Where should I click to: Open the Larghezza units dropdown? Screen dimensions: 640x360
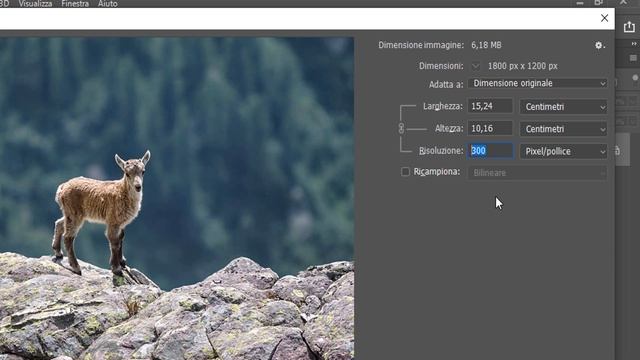pos(563,107)
